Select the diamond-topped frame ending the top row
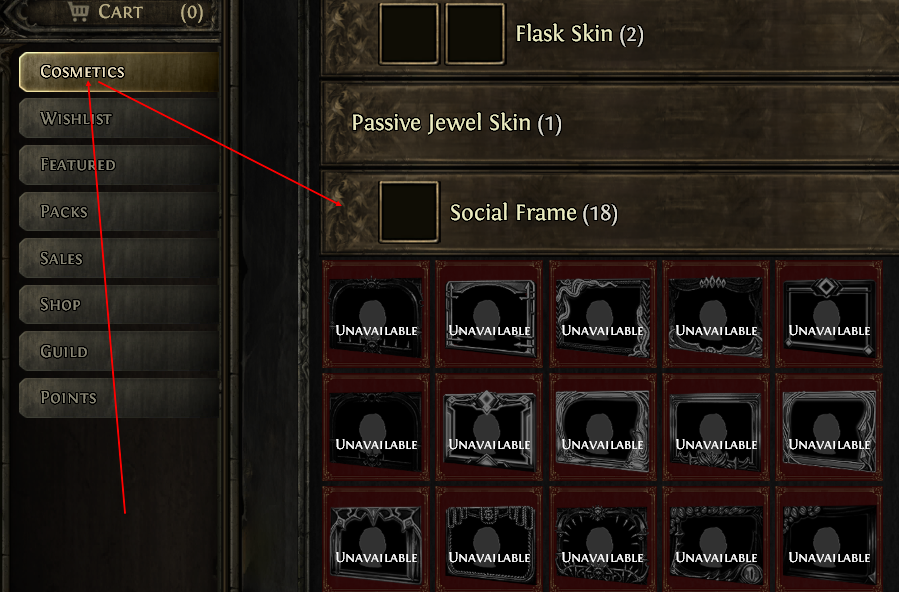899x592 pixels. (829, 314)
